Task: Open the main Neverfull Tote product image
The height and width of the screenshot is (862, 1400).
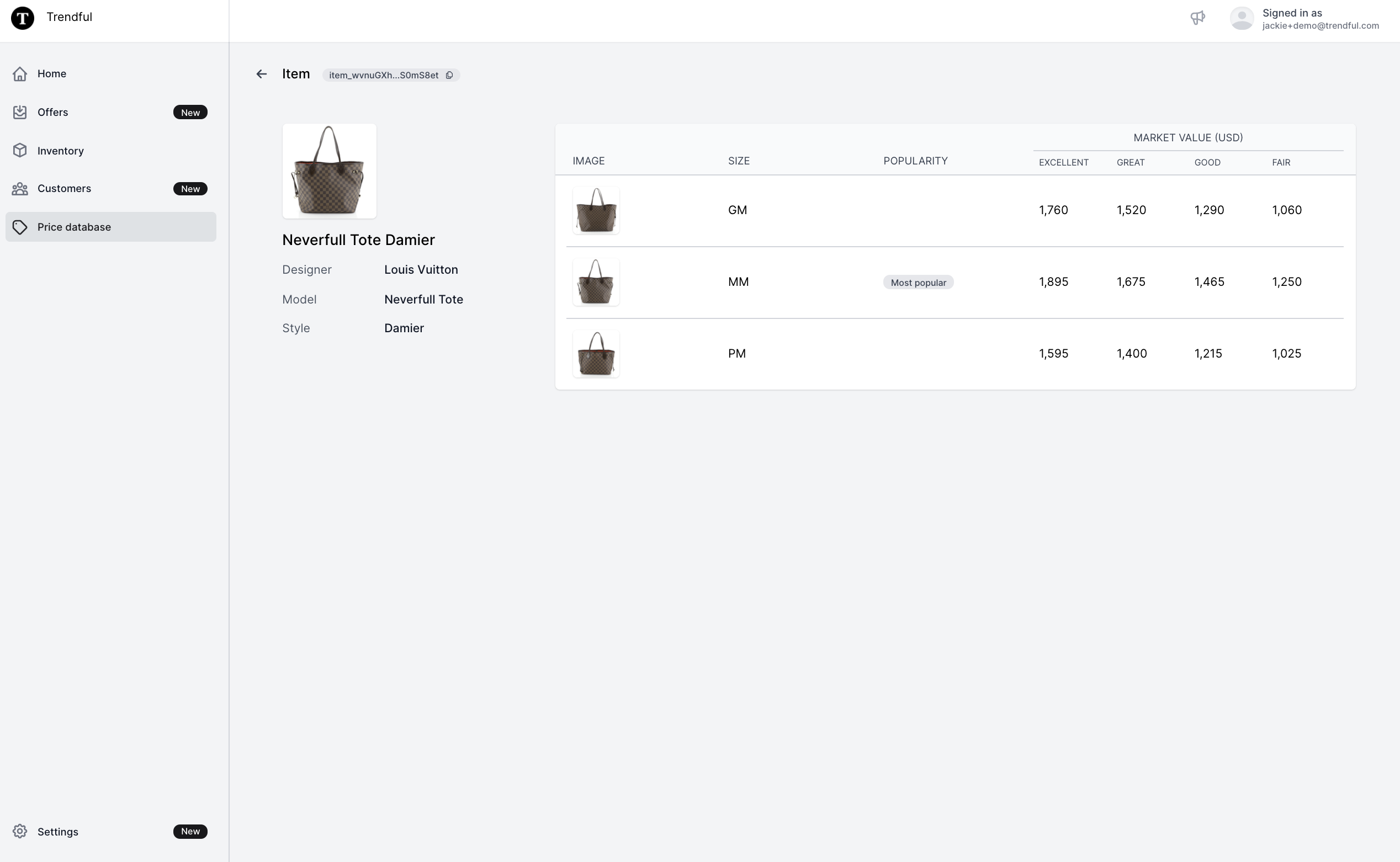Action: (x=329, y=171)
